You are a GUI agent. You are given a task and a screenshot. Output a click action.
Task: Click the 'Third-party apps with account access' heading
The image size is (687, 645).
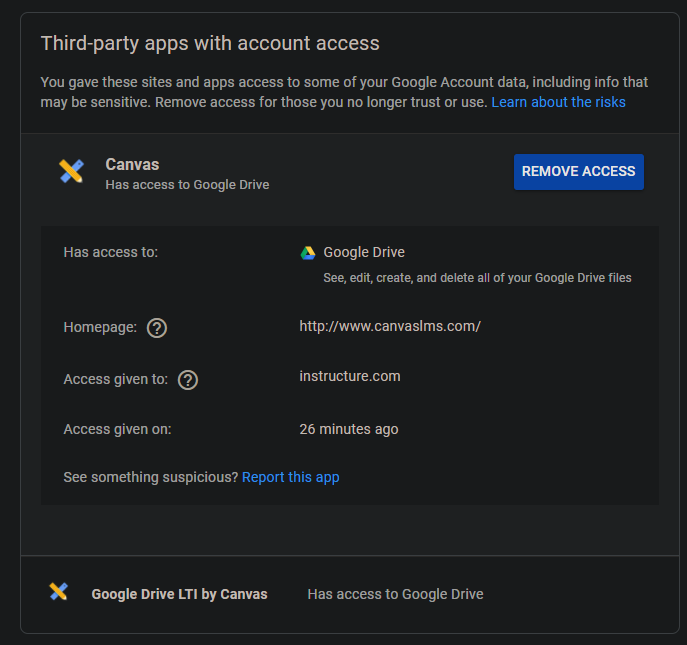210,43
